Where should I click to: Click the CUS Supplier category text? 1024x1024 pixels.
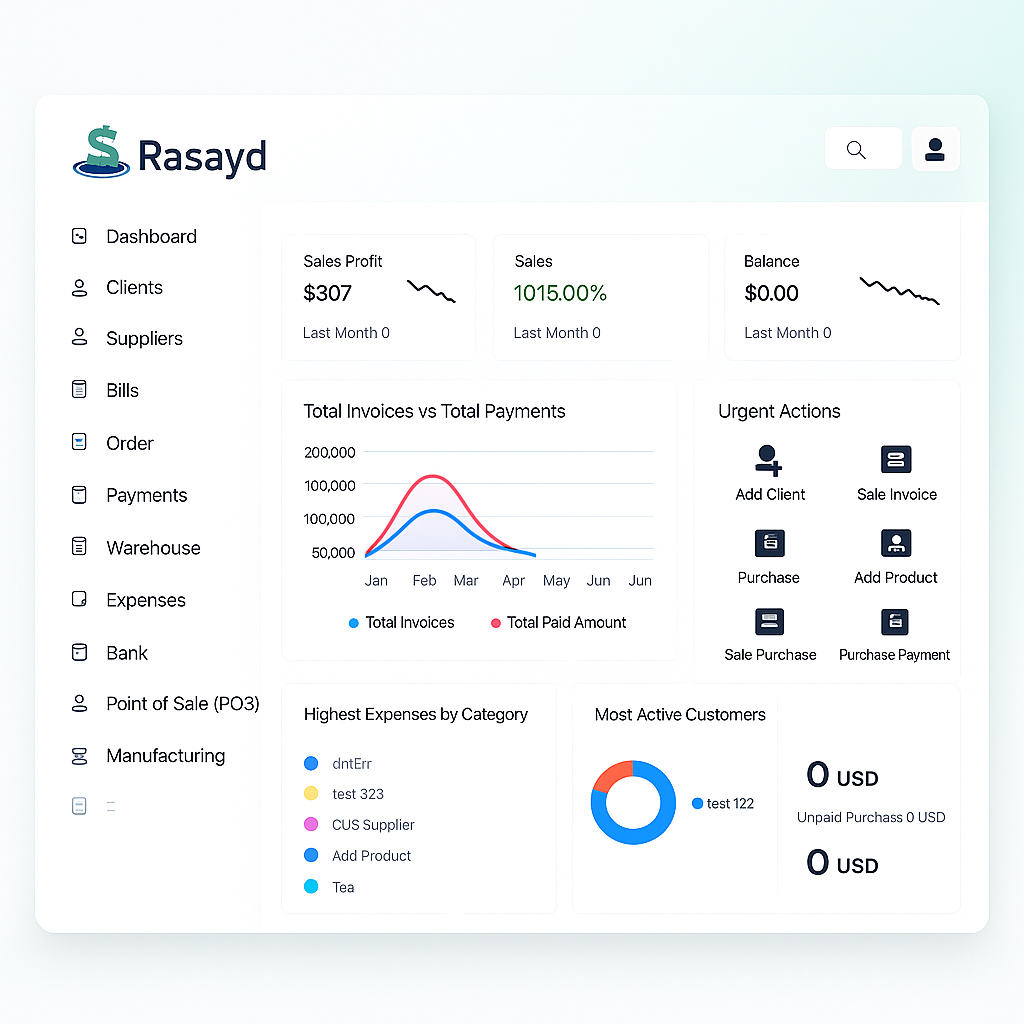tap(373, 825)
